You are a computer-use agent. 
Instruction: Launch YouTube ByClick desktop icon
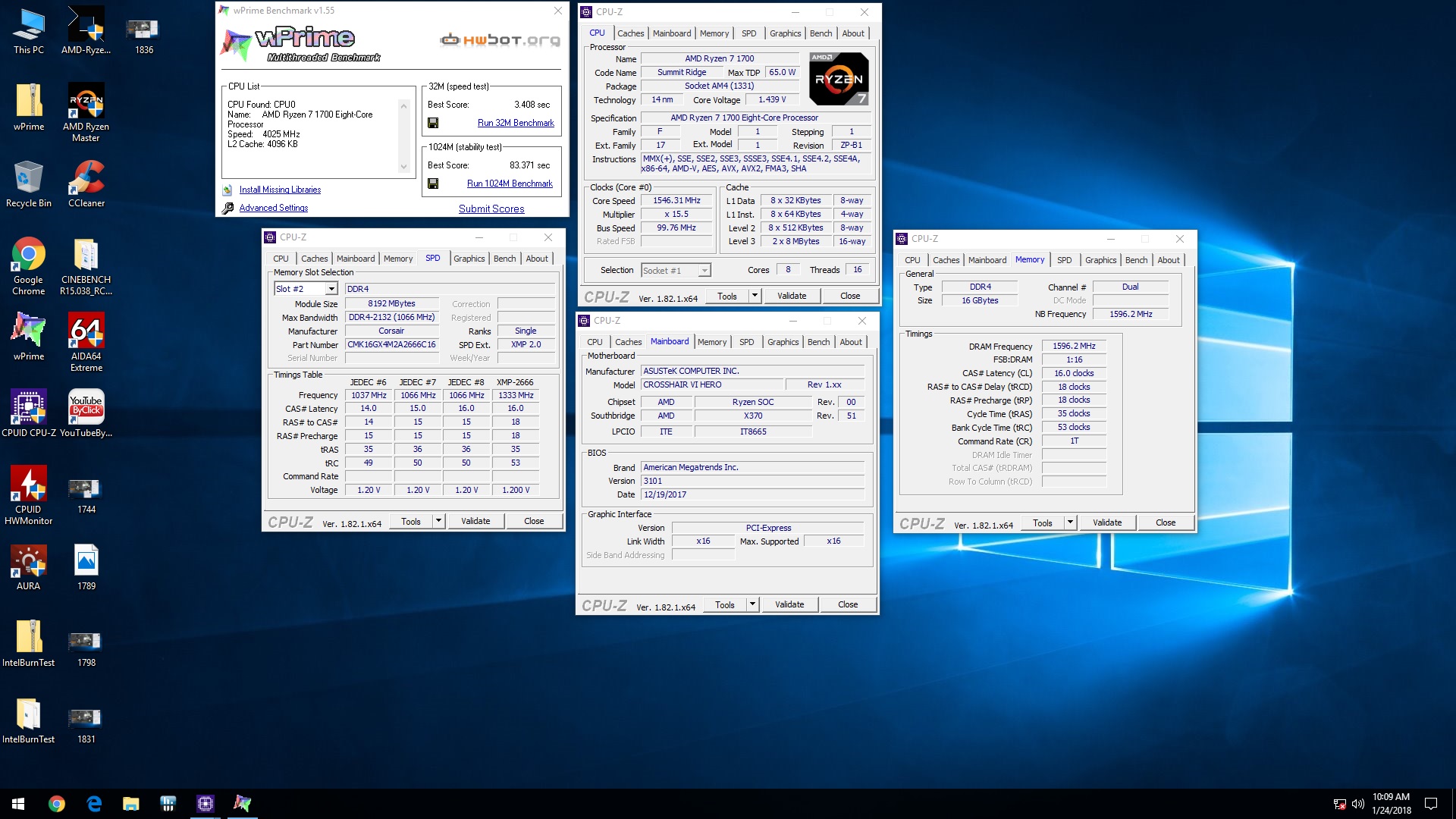(x=86, y=413)
